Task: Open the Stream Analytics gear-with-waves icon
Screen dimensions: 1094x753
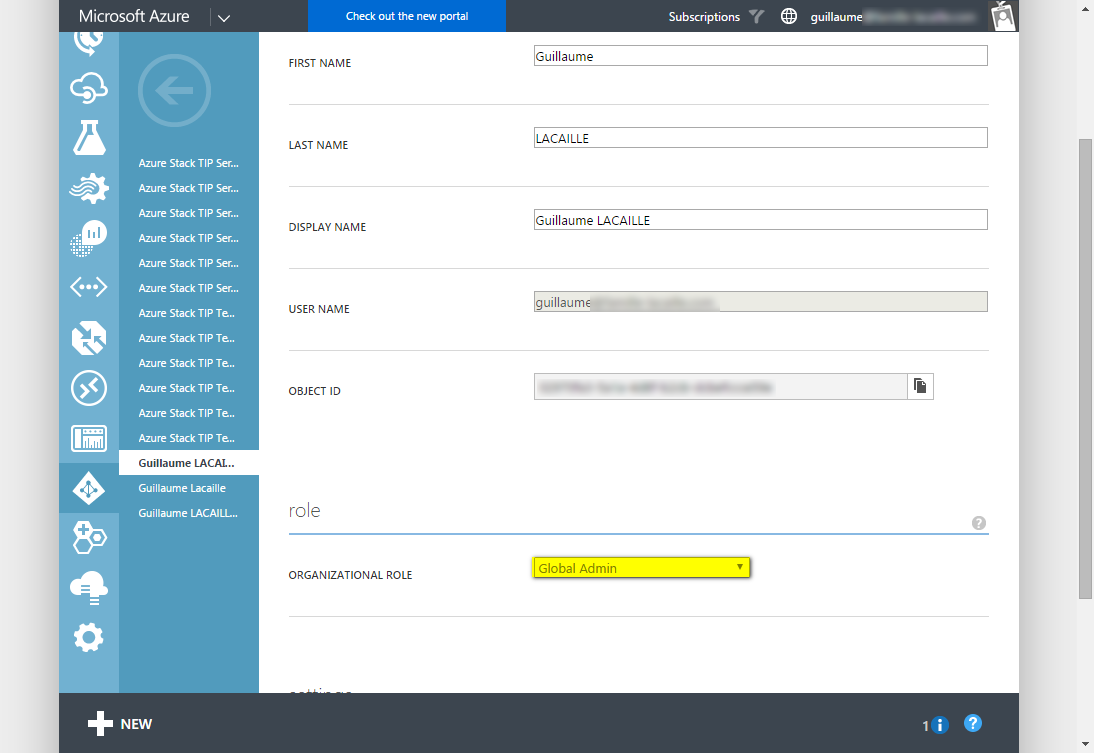Action: click(x=89, y=188)
